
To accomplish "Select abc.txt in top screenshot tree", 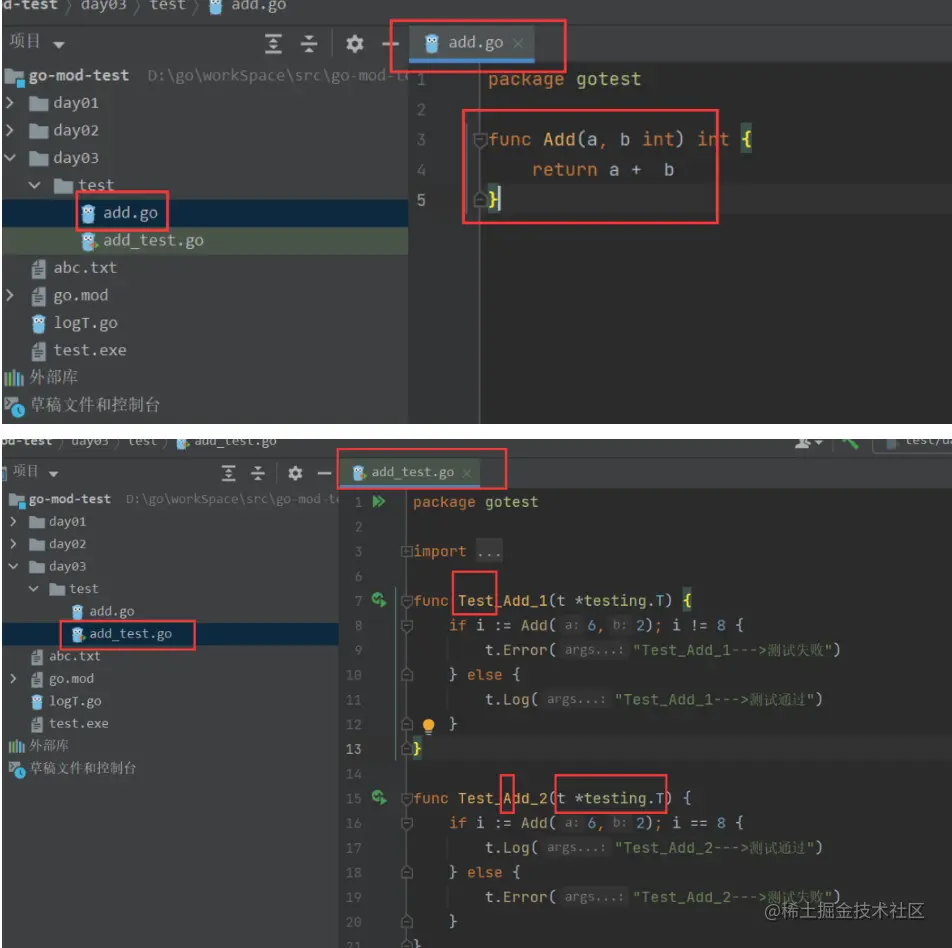I will tap(74, 268).
